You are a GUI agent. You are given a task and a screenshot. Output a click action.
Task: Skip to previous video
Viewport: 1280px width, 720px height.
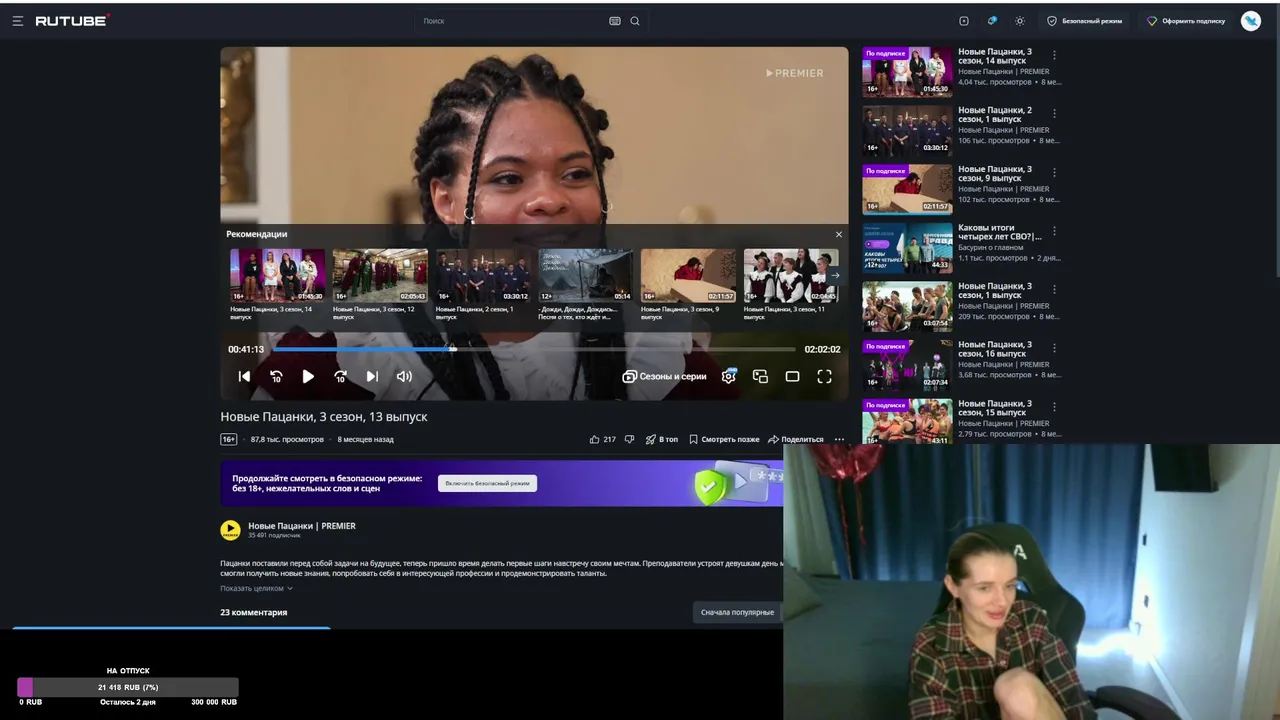pyautogui.click(x=244, y=376)
